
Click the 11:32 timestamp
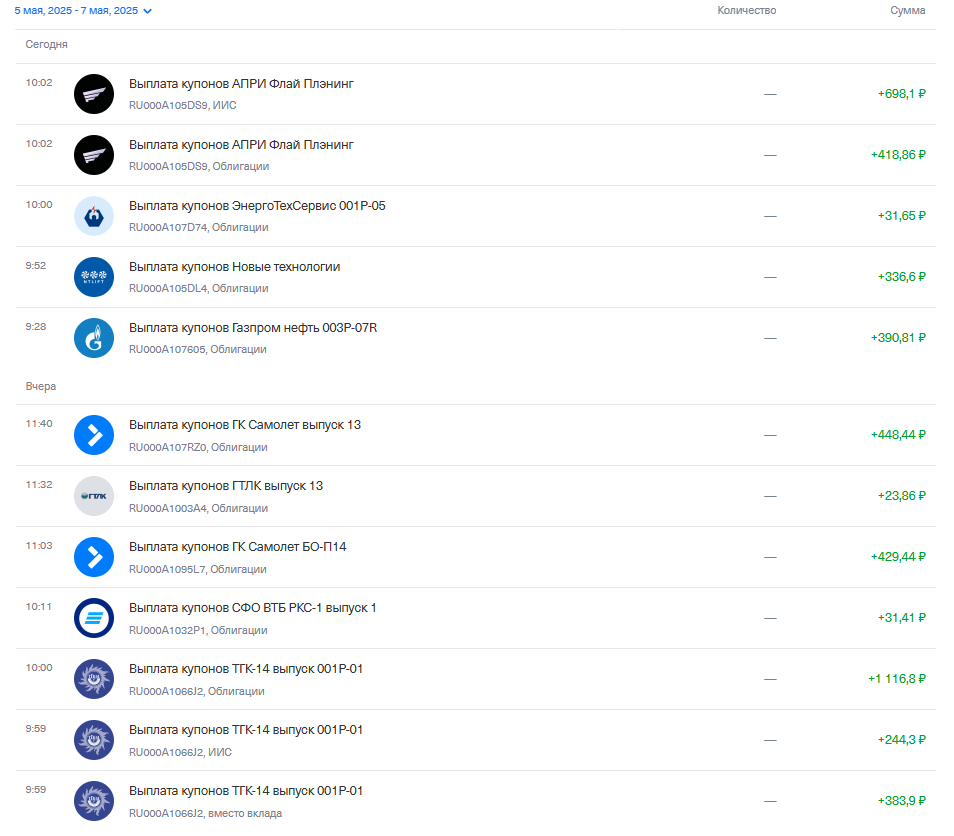click(x=39, y=484)
